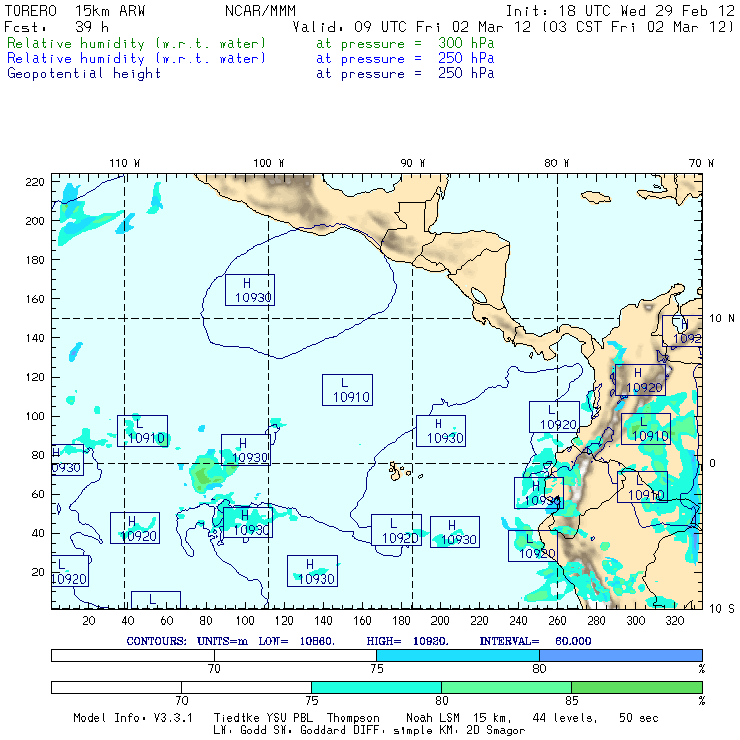The height and width of the screenshot is (740, 740).
Task: Click 'Thompson' in the model info
Action: [353, 718]
